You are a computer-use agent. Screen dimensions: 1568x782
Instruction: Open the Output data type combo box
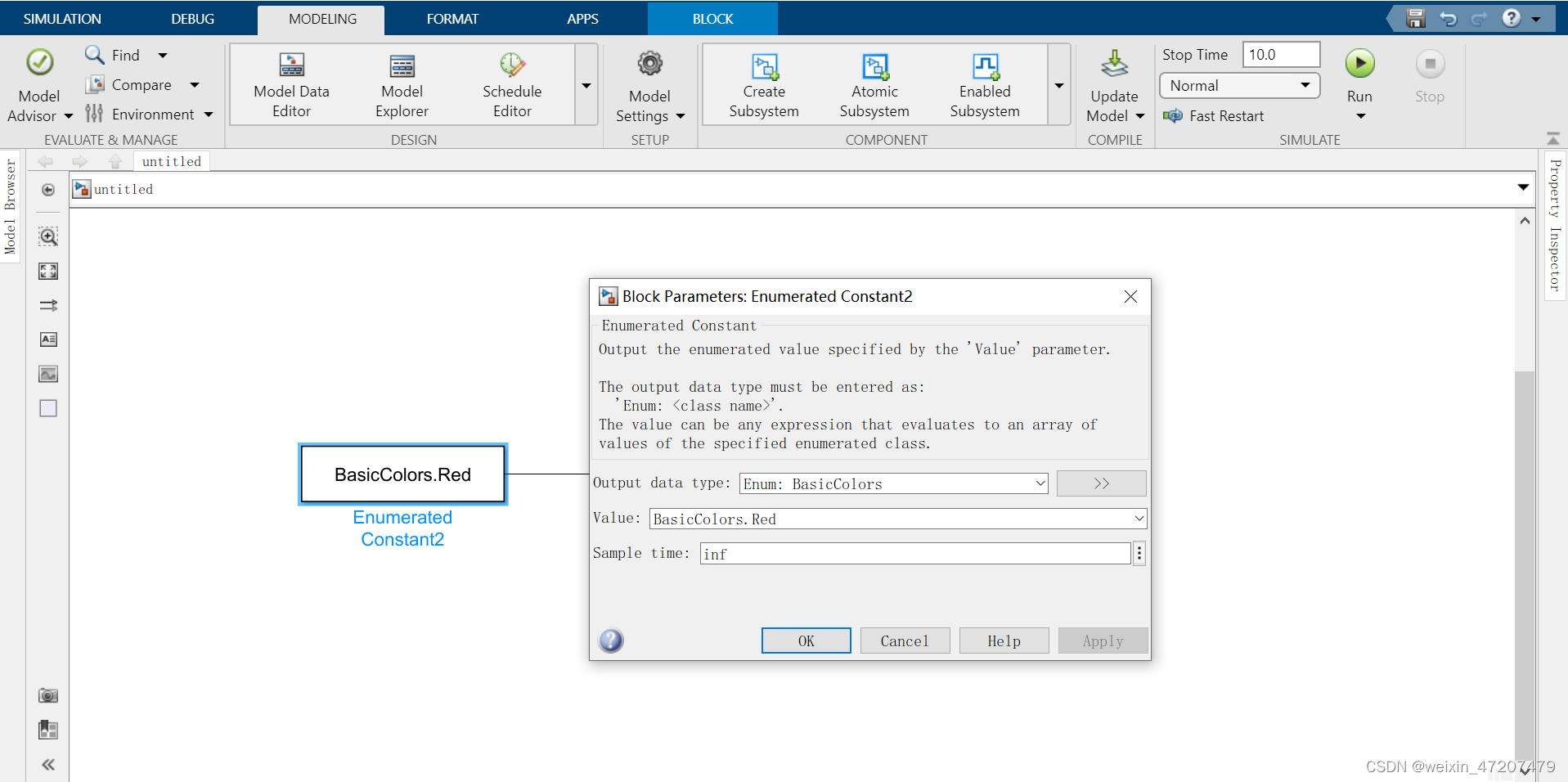pos(894,483)
